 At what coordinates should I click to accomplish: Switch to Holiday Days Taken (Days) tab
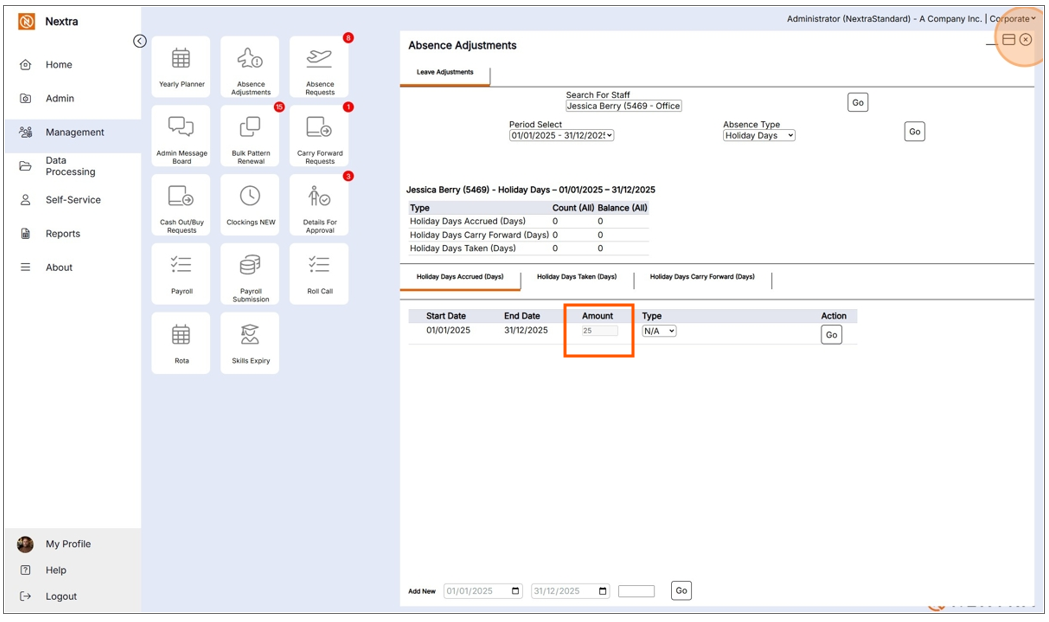pyautogui.click(x=577, y=277)
